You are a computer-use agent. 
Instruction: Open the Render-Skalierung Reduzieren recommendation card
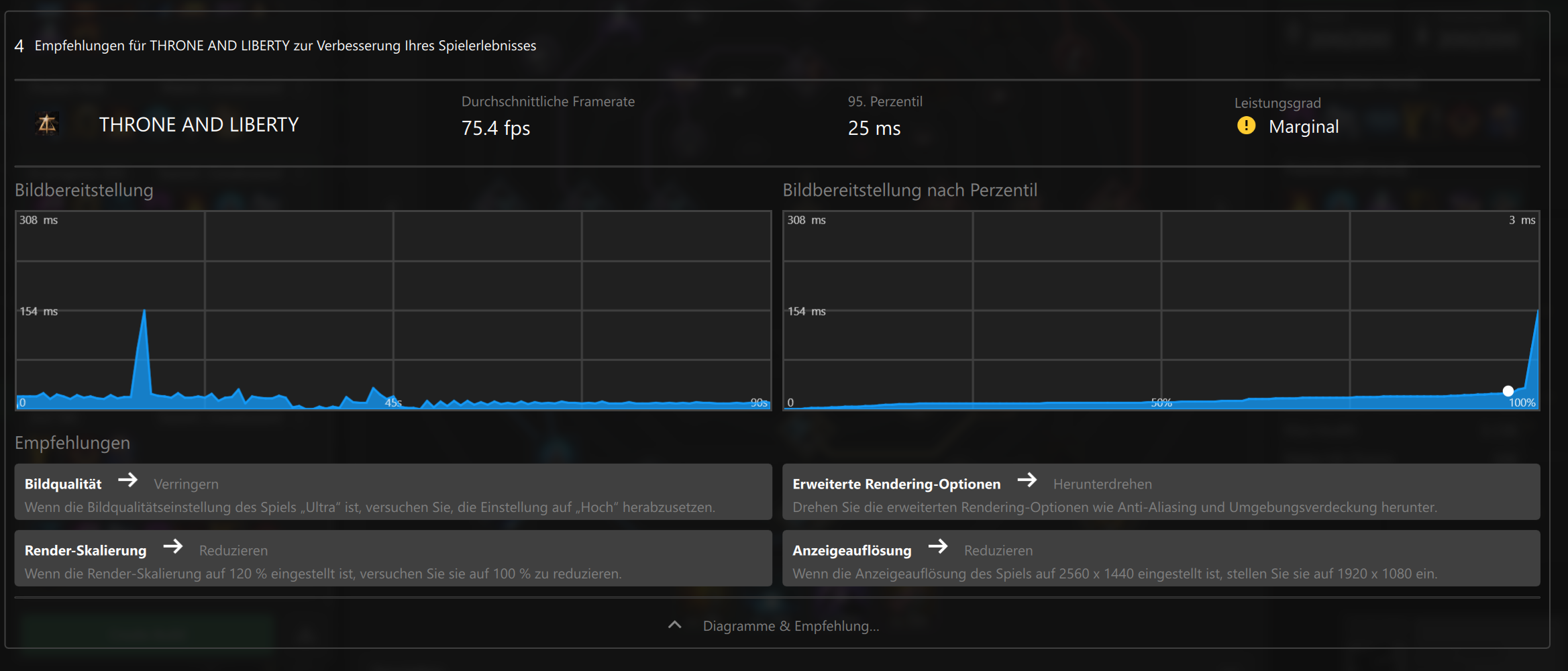point(393,558)
